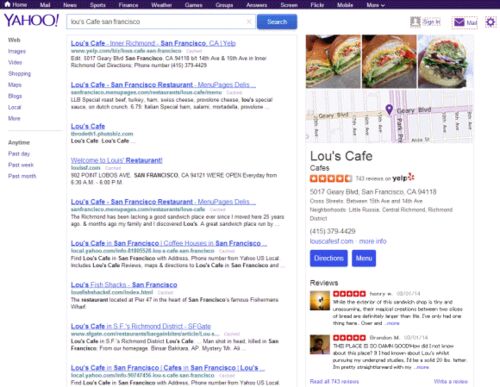Open the settings gear icon
The height and width of the screenshot is (387, 500).
coord(490,22)
